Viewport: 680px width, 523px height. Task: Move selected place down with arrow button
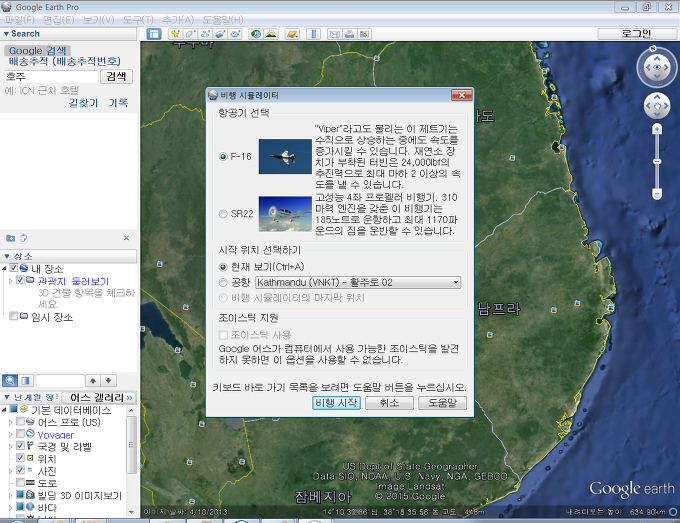point(108,381)
